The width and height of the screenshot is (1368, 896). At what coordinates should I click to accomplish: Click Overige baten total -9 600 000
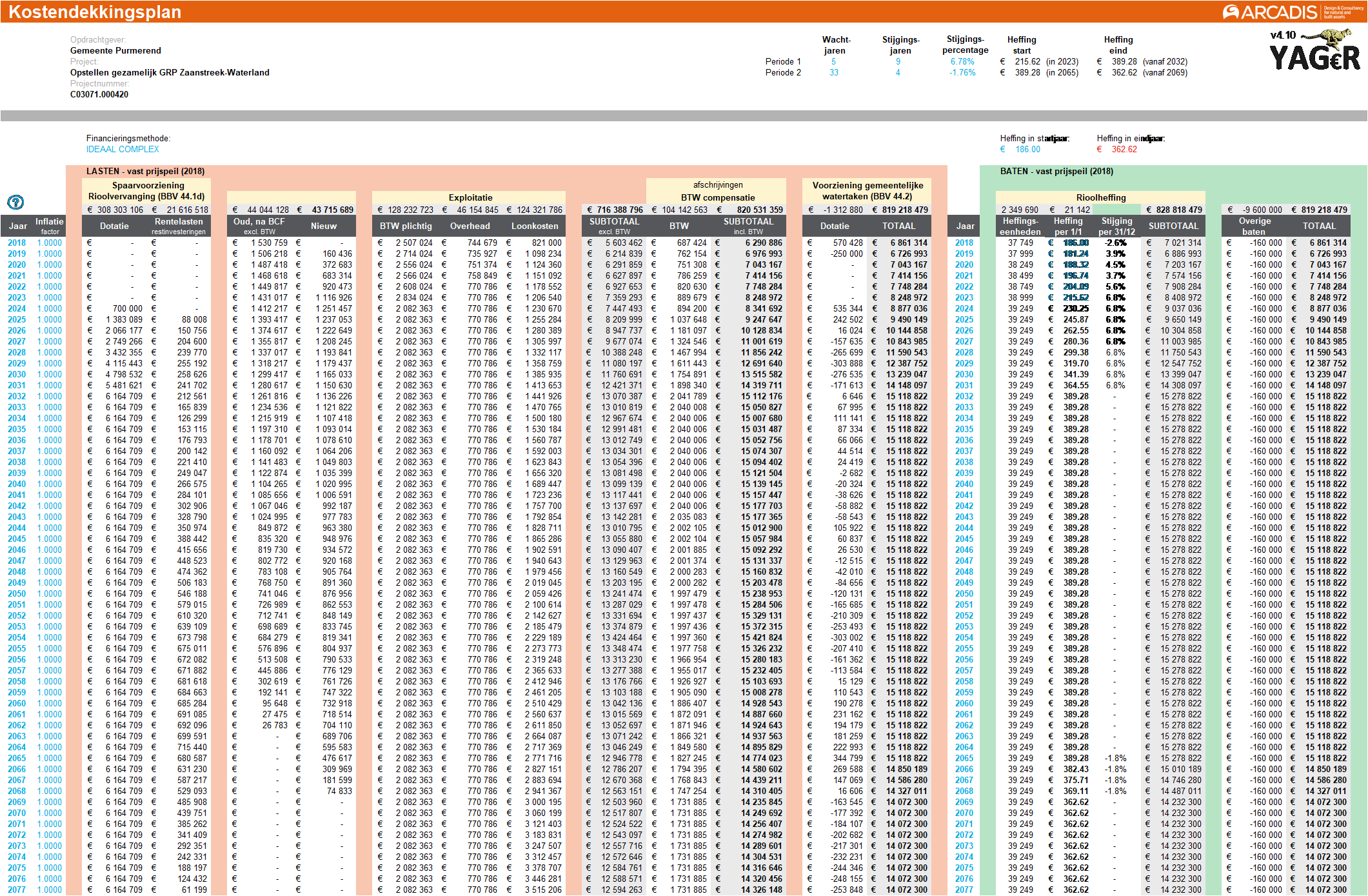click(1262, 210)
